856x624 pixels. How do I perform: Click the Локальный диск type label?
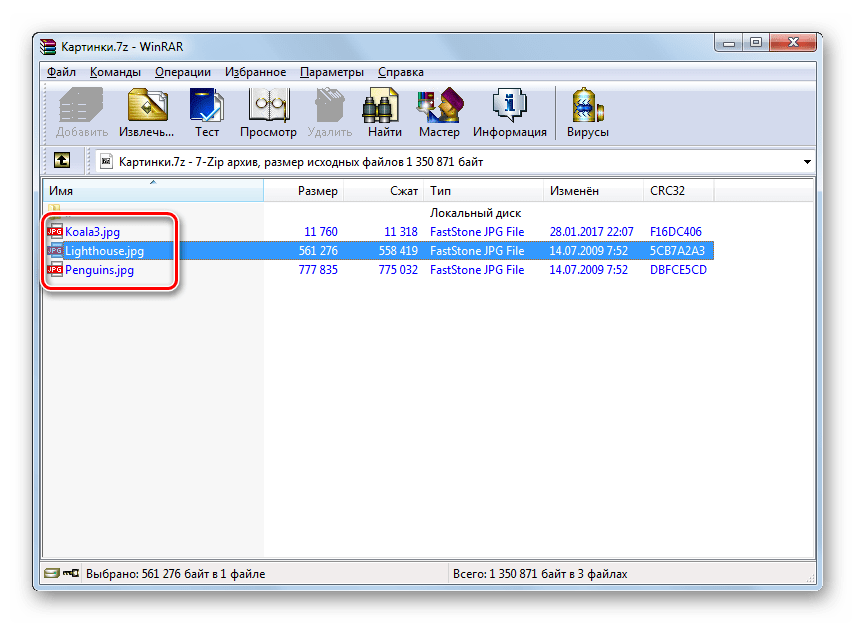(x=475, y=213)
